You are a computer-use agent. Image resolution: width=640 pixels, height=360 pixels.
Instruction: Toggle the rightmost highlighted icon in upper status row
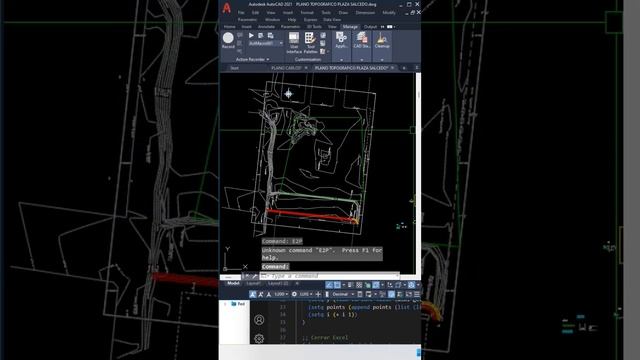pos(411,285)
